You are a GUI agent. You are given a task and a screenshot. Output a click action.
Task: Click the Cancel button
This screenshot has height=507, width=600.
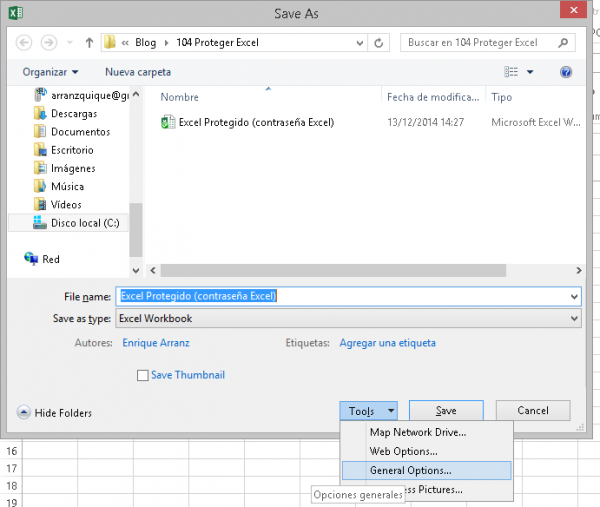tap(532, 411)
